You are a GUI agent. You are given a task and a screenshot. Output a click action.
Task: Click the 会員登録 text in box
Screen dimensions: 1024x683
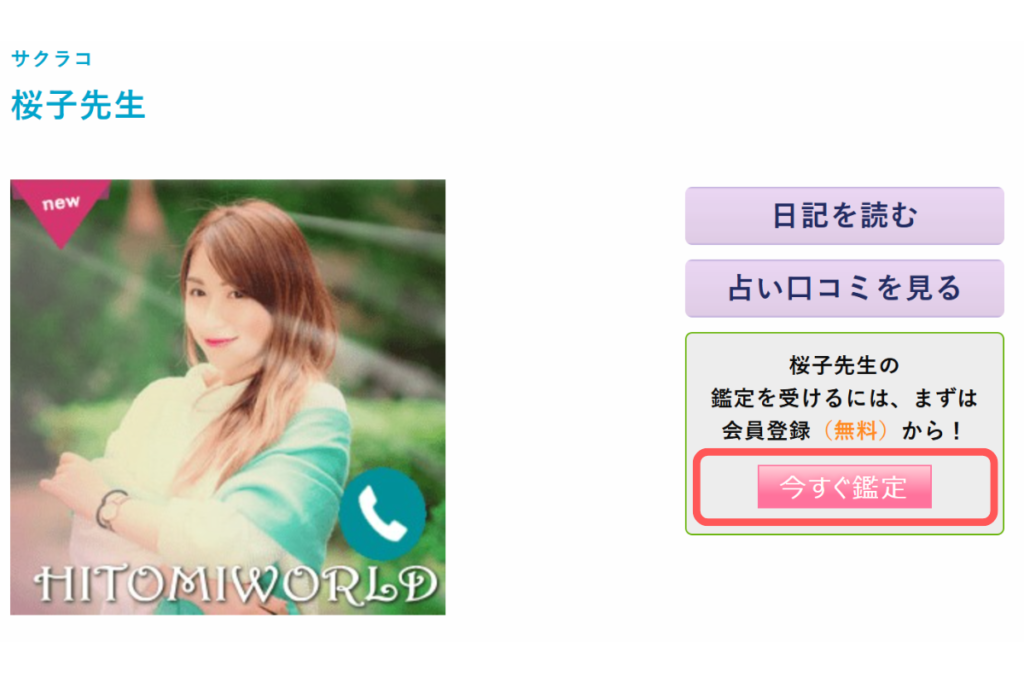[x=767, y=431]
